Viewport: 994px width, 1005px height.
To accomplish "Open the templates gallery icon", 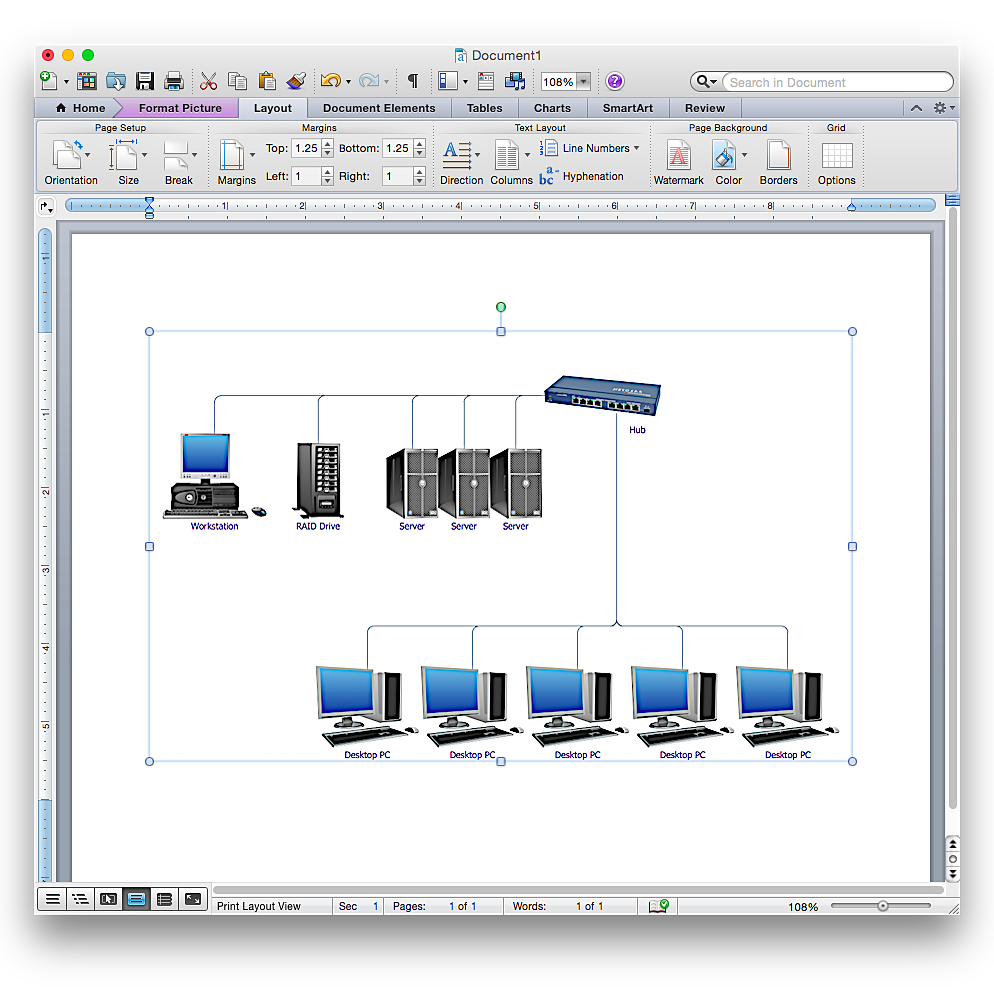I will click(87, 81).
